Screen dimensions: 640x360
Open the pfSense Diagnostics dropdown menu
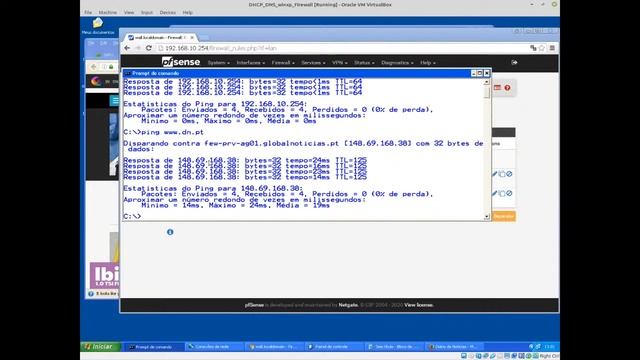coord(397,63)
